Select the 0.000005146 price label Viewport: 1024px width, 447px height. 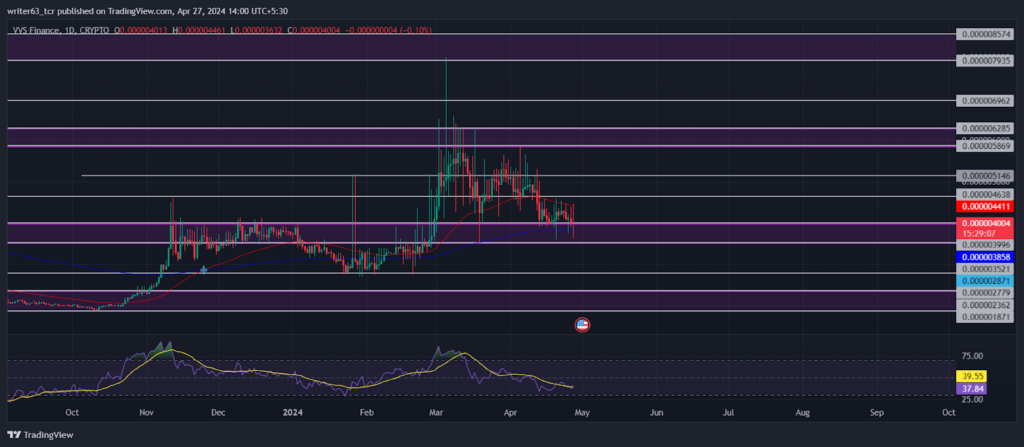click(984, 176)
